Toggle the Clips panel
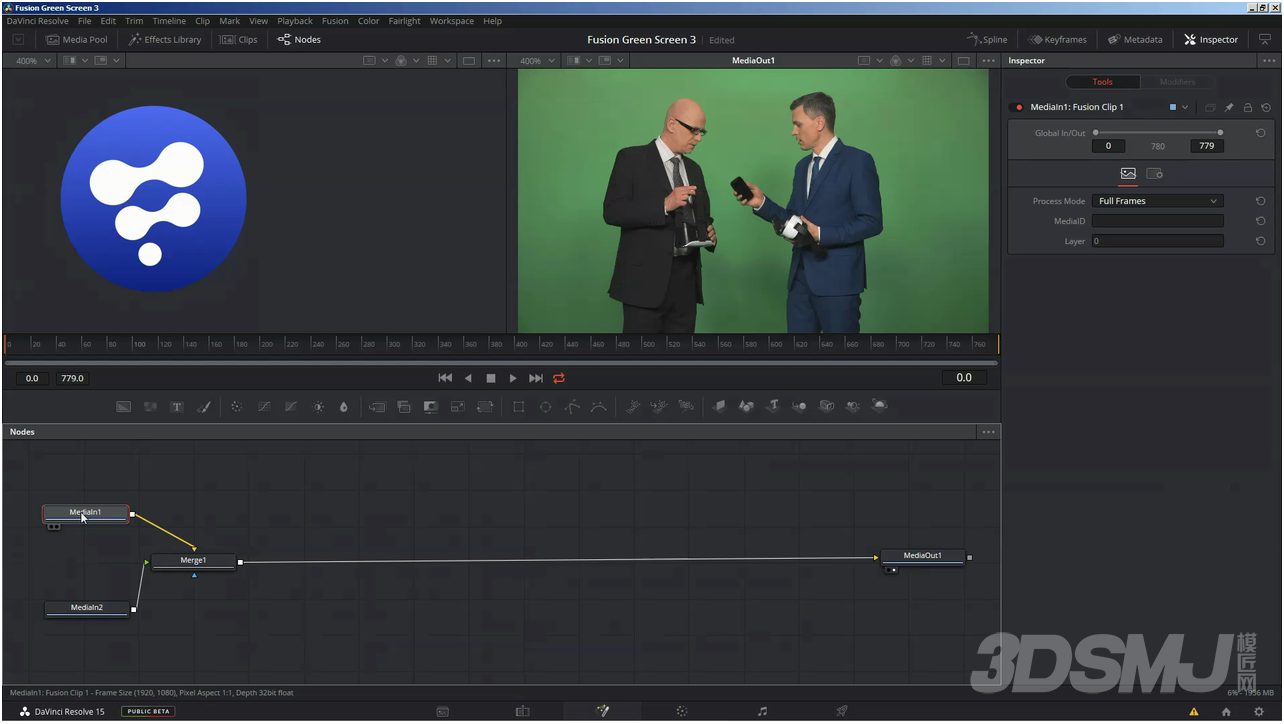1284x724 pixels. (x=238, y=40)
